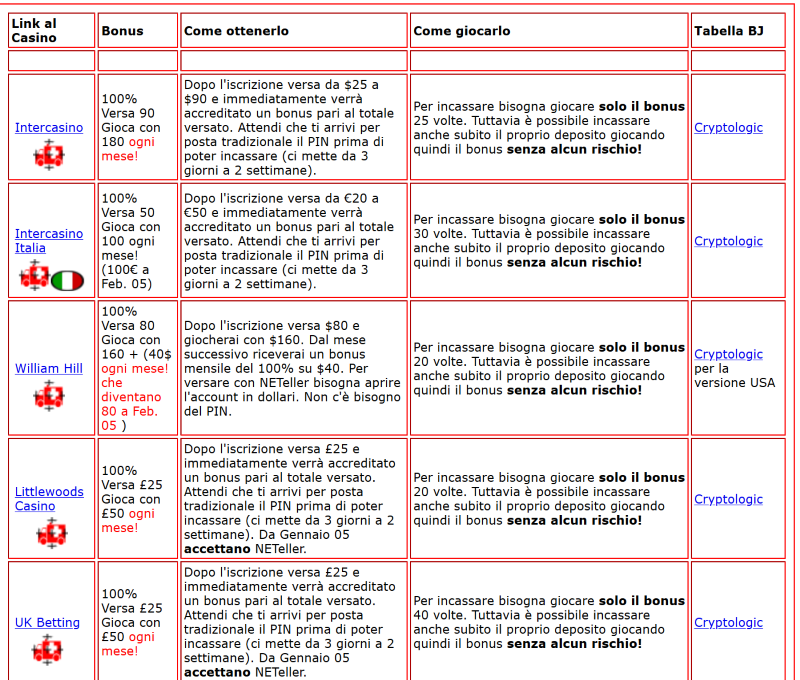Select Cryptologic link in UK Betting row

728,622
